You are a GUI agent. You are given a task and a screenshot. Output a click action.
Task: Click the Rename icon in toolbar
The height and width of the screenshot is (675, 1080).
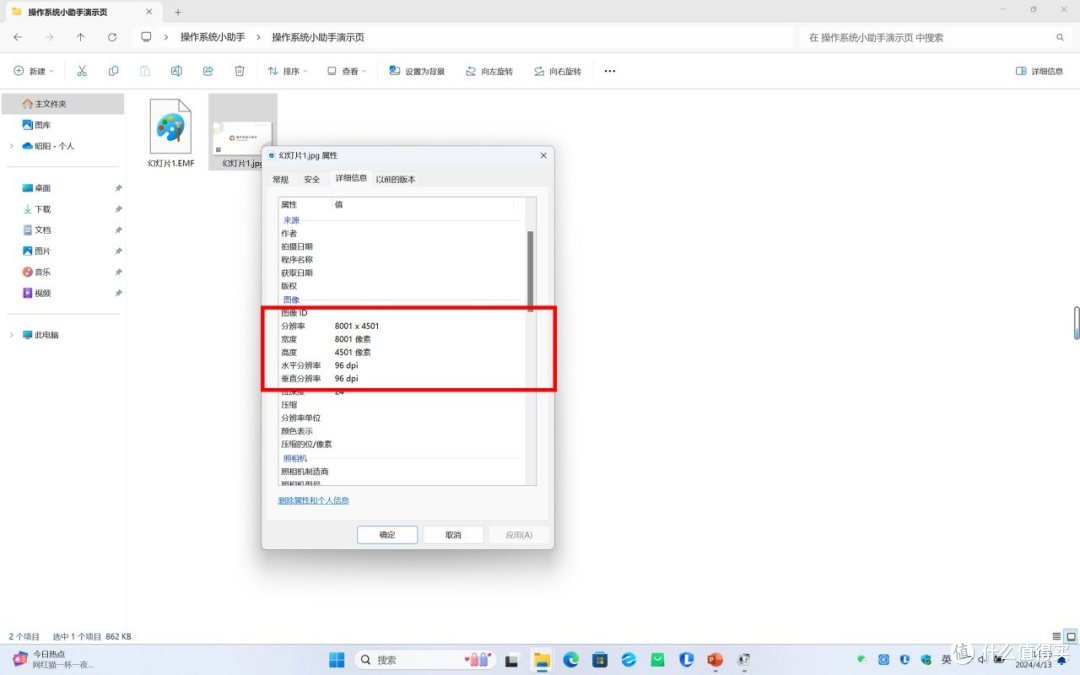(x=176, y=71)
